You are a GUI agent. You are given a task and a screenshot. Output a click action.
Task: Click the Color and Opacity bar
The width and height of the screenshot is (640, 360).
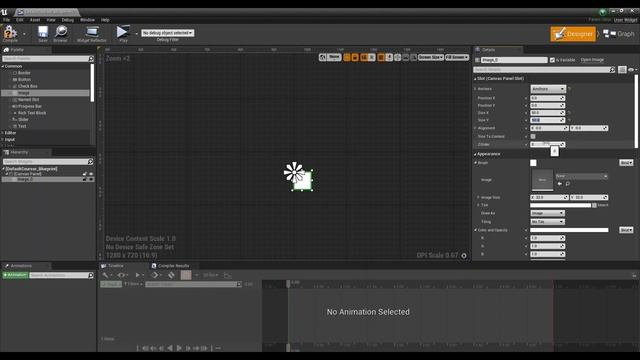point(569,230)
